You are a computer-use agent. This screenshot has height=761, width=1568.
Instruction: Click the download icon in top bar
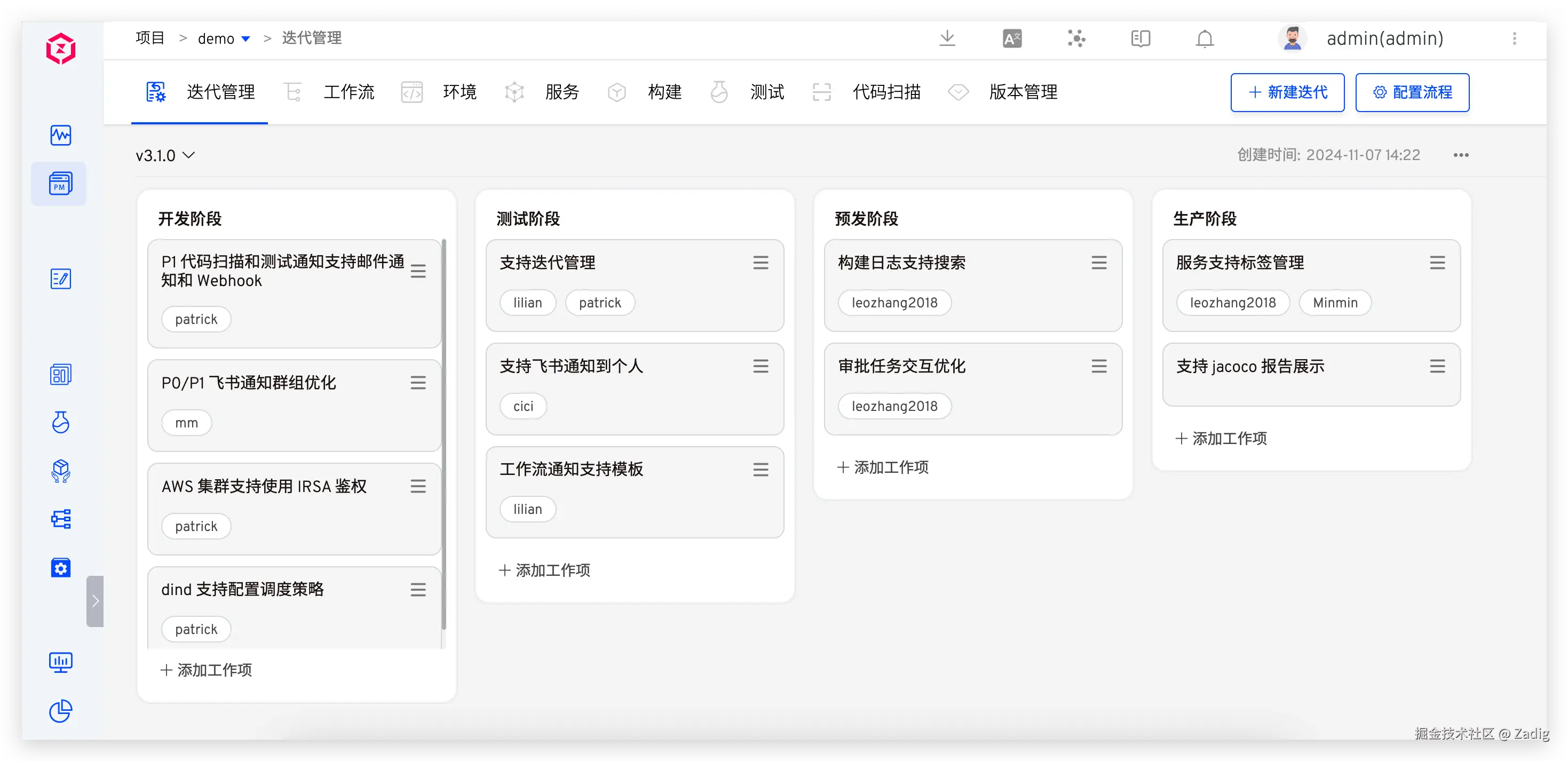[x=947, y=38]
